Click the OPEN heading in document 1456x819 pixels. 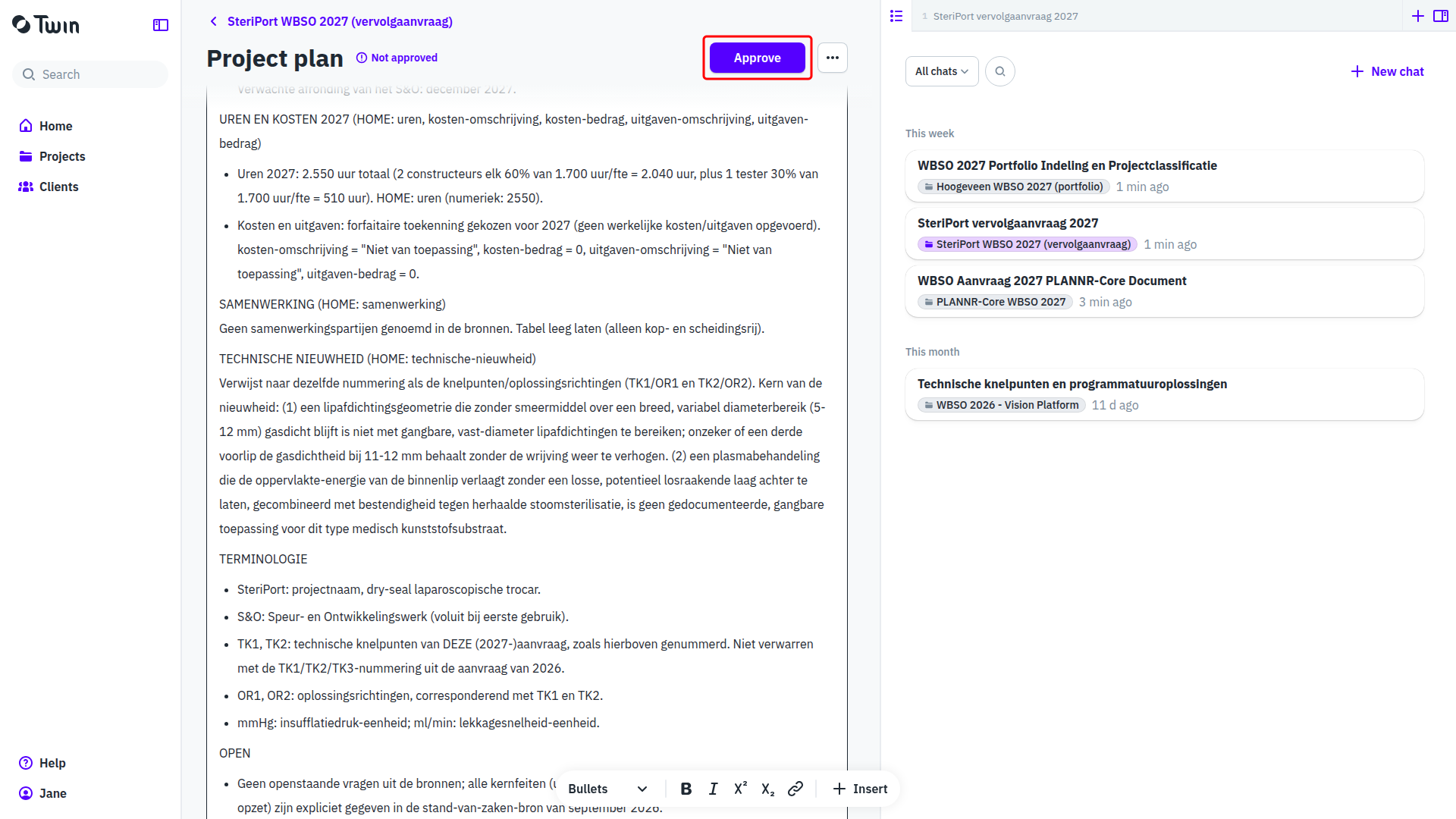pyautogui.click(x=234, y=753)
